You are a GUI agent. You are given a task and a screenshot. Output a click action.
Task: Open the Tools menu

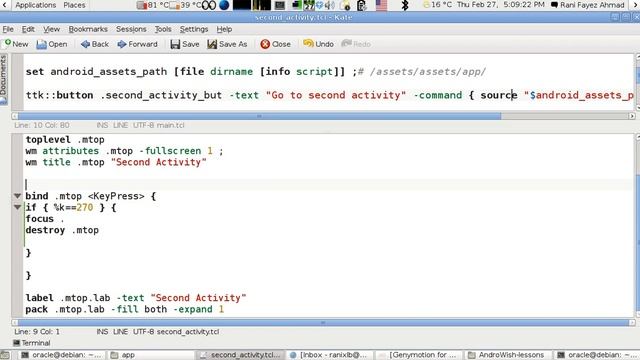point(163,29)
